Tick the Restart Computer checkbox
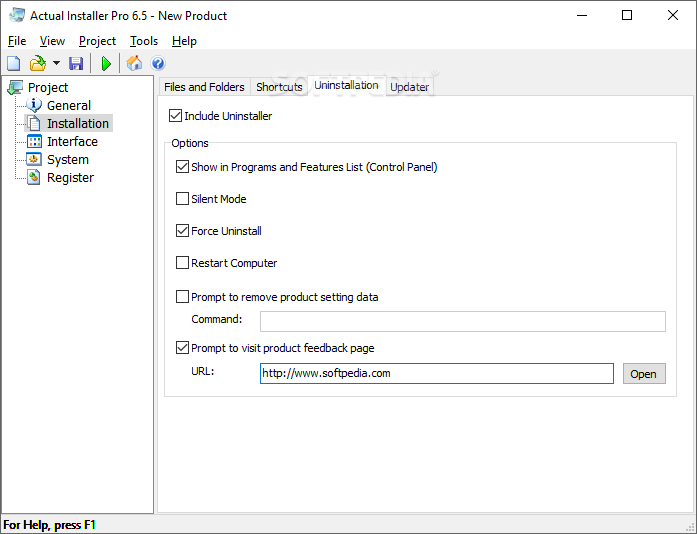 click(182, 263)
